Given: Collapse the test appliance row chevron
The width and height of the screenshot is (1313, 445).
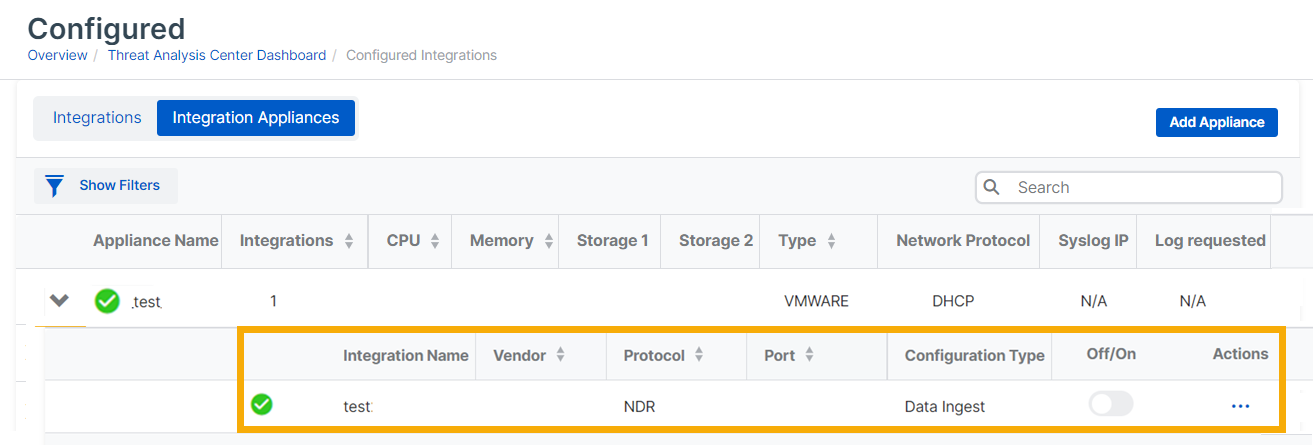Looking at the screenshot, I should coord(60,300).
